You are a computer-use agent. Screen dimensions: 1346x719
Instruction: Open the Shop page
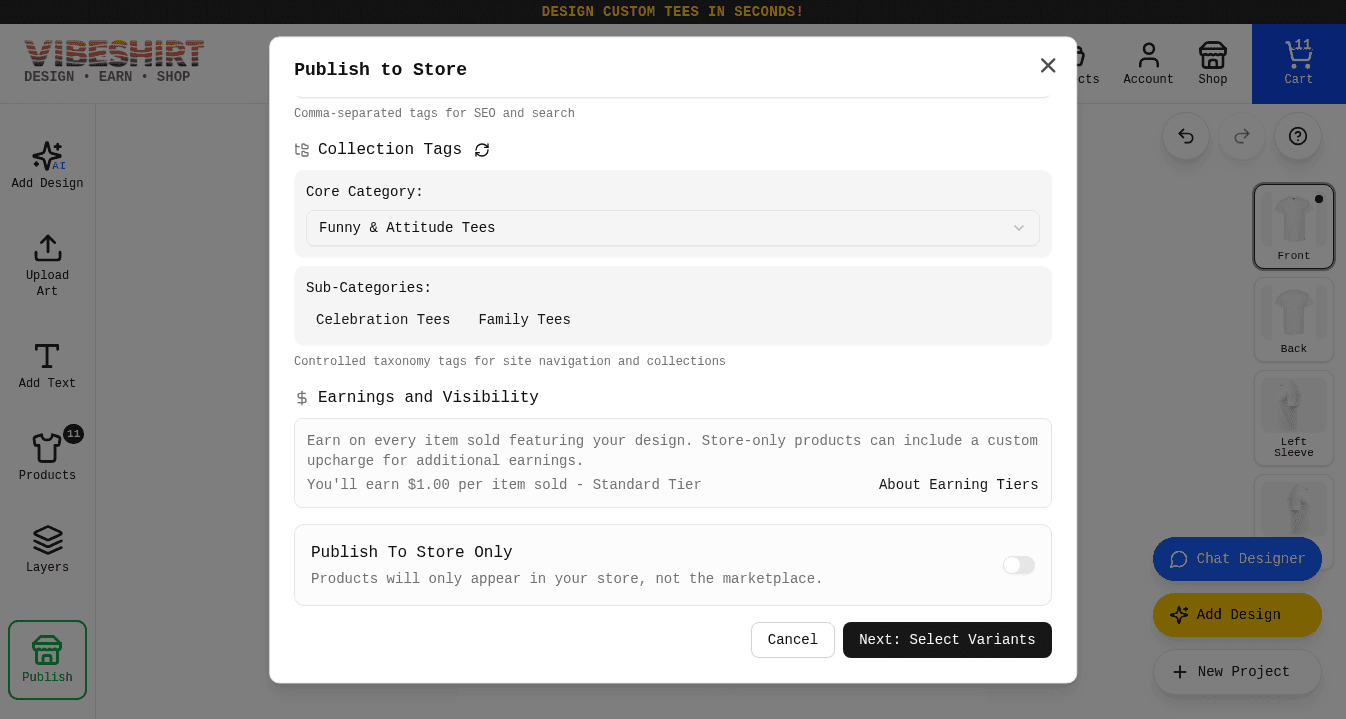[1213, 64]
